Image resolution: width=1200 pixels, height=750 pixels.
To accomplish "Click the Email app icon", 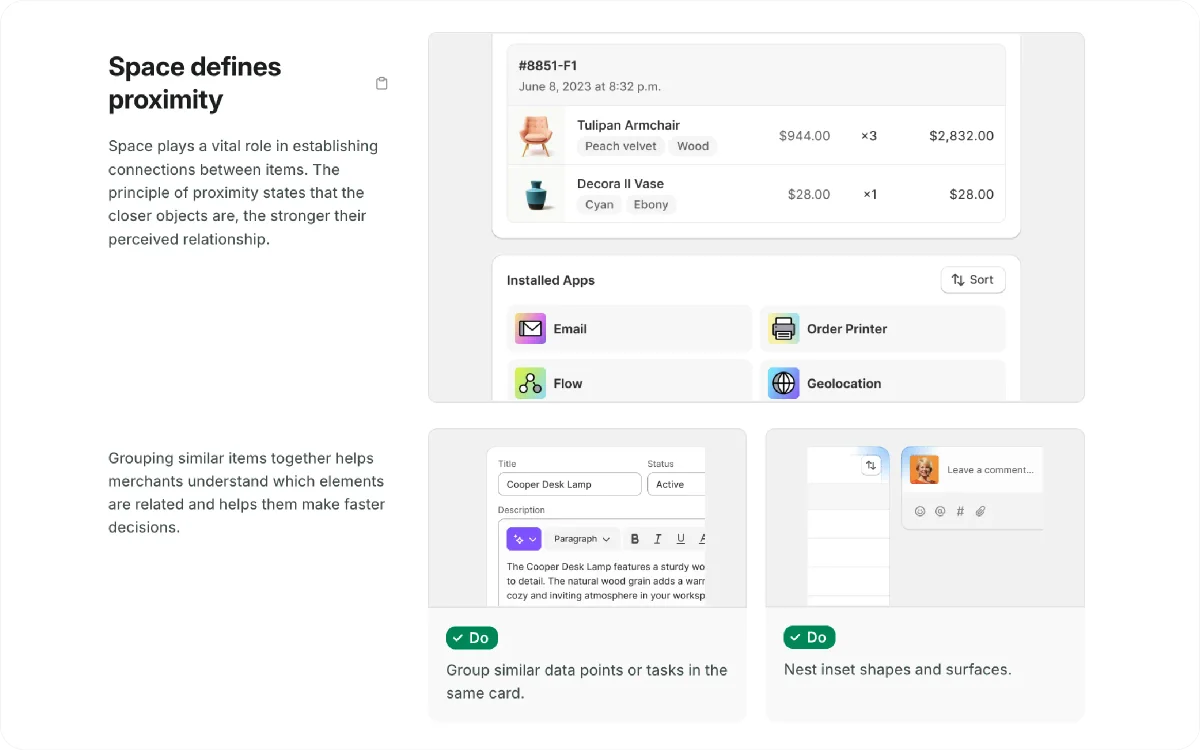I will (530, 329).
